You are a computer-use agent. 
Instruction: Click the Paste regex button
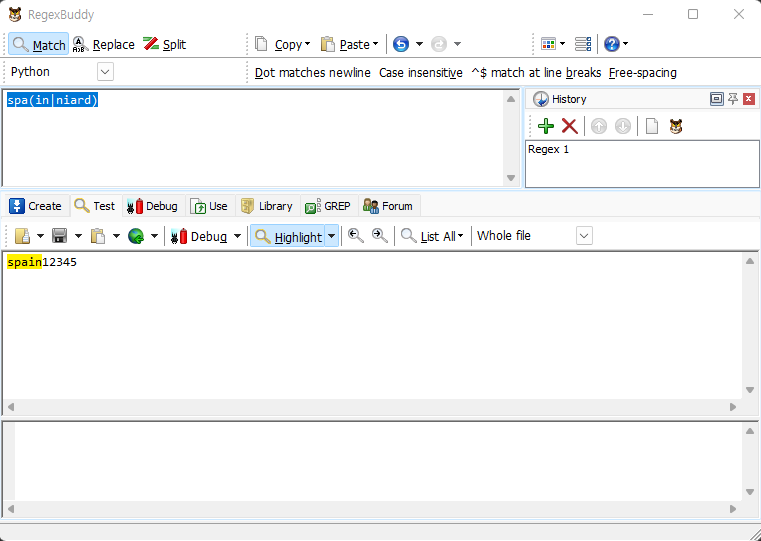(345, 45)
